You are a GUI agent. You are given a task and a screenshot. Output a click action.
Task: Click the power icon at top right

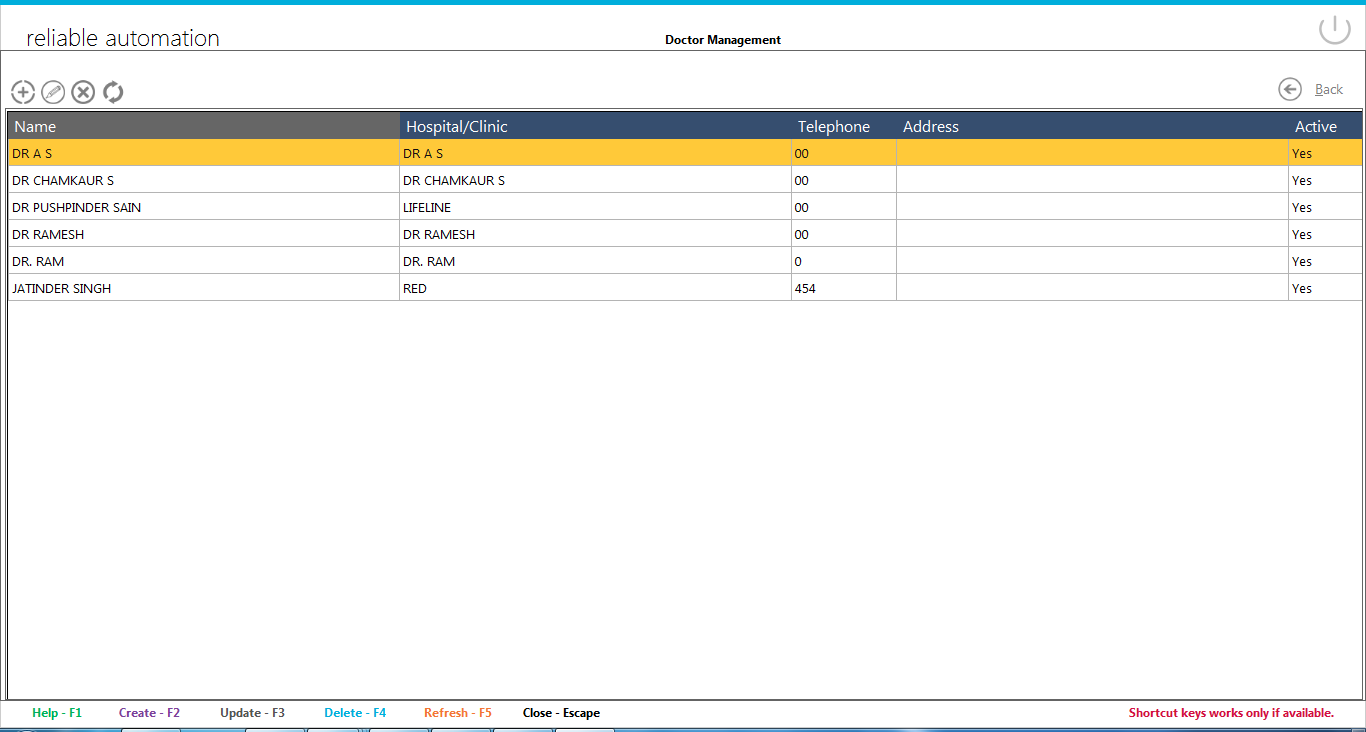click(1335, 30)
